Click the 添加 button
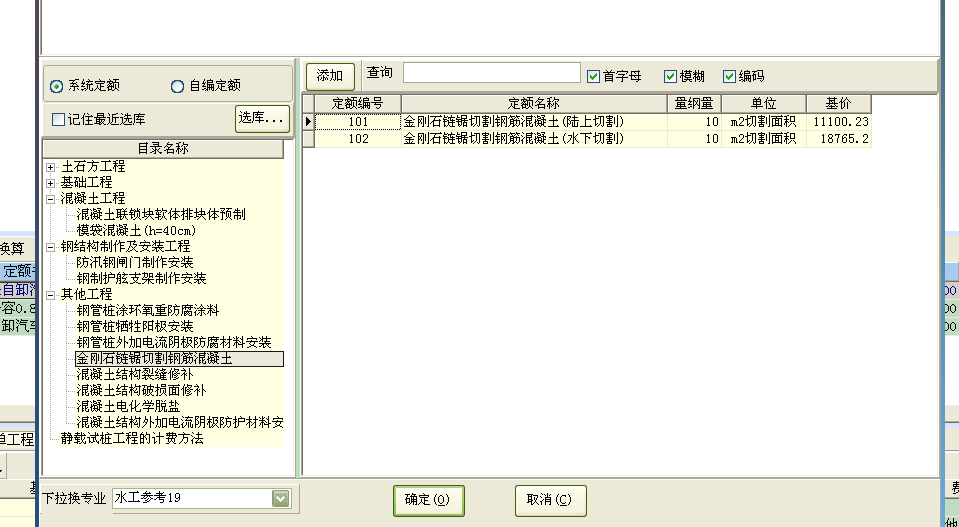 click(330, 75)
